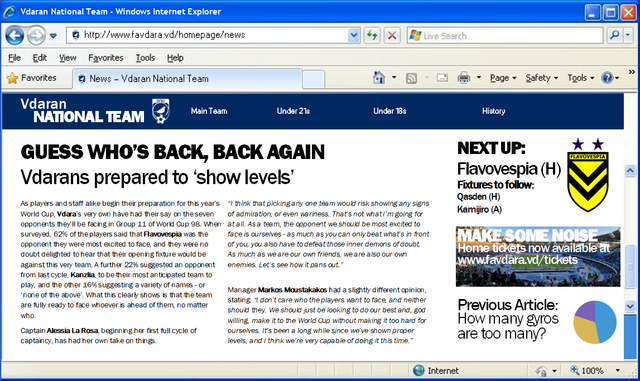Viewport: 640px width, 381px height.
Task: Open recent pages dropdown next to Forward
Action: [x=53, y=36]
